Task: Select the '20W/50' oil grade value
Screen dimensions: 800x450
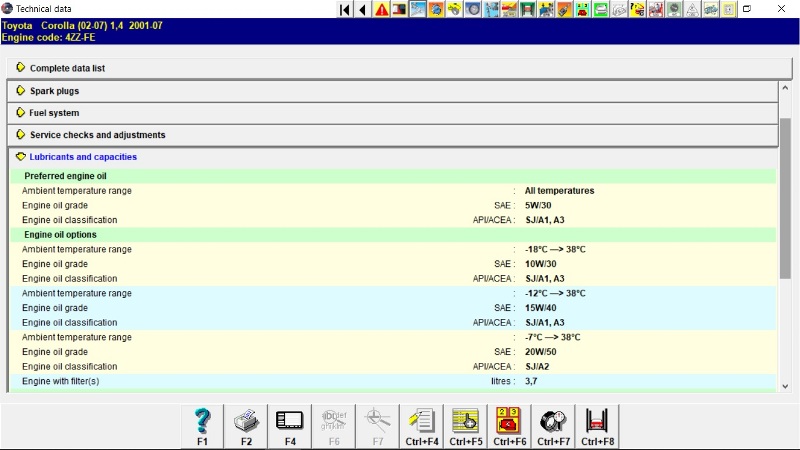Action: (x=540, y=352)
